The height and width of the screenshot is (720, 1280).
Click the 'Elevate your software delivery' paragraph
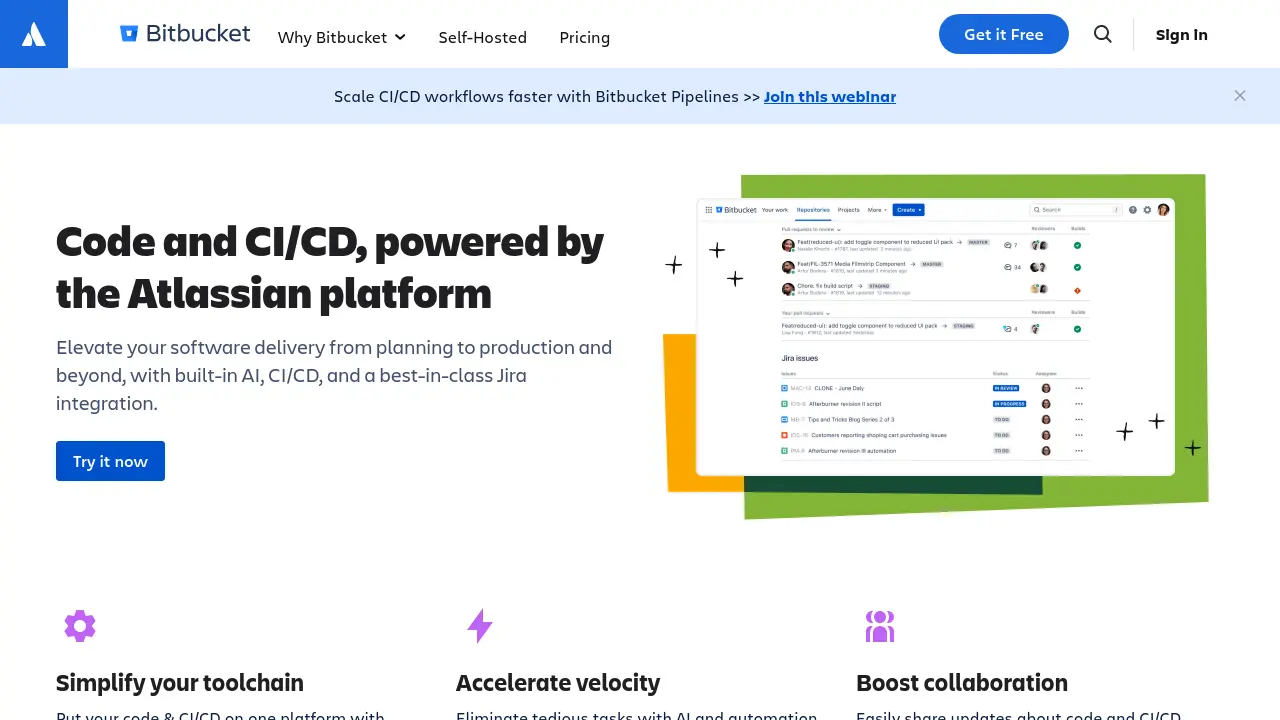click(x=334, y=376)
